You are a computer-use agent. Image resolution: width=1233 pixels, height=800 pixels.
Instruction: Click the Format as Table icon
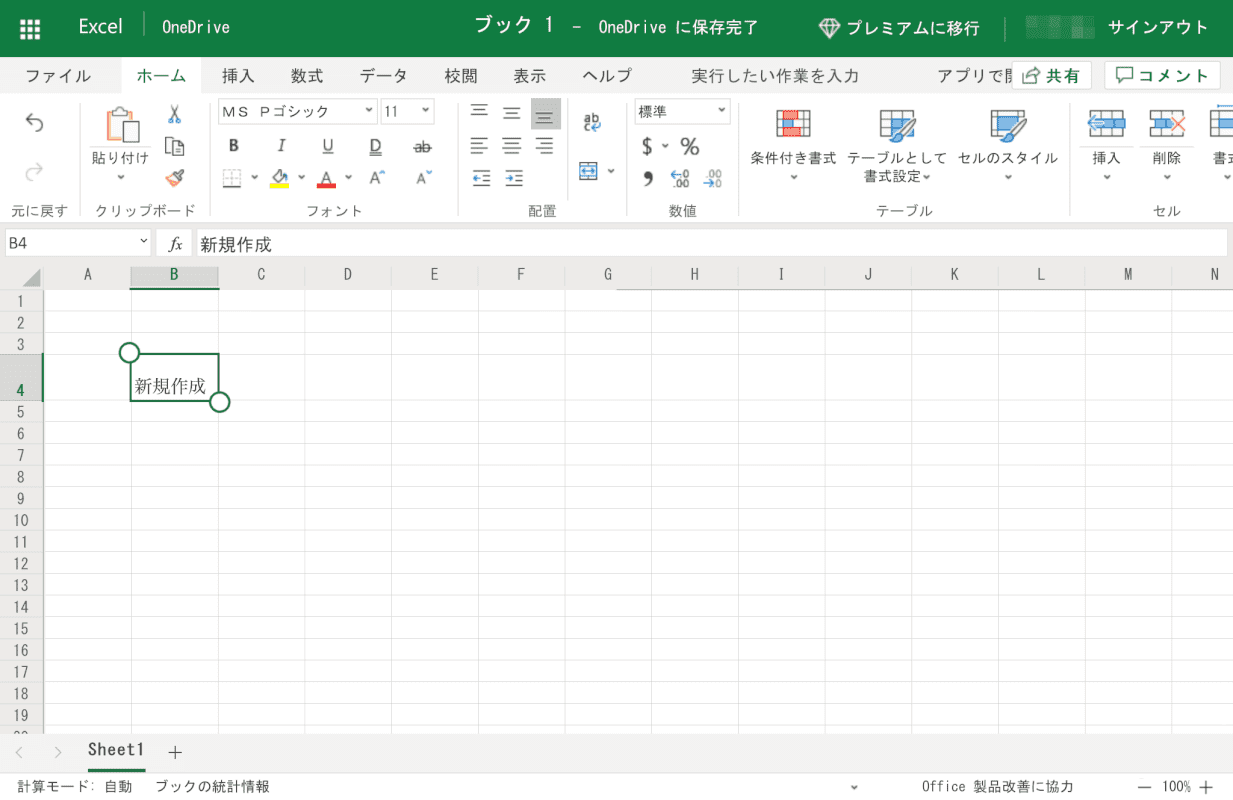pos(897,124)
